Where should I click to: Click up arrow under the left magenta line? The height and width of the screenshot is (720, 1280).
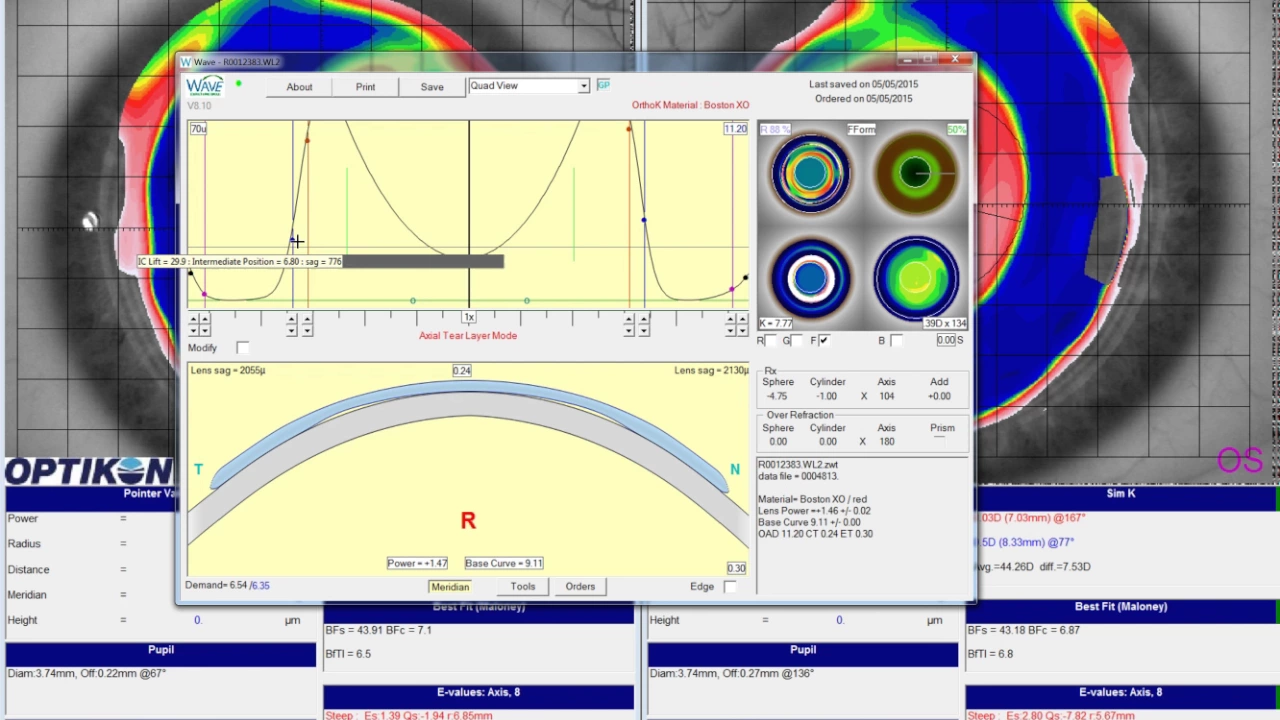(205, 319)
